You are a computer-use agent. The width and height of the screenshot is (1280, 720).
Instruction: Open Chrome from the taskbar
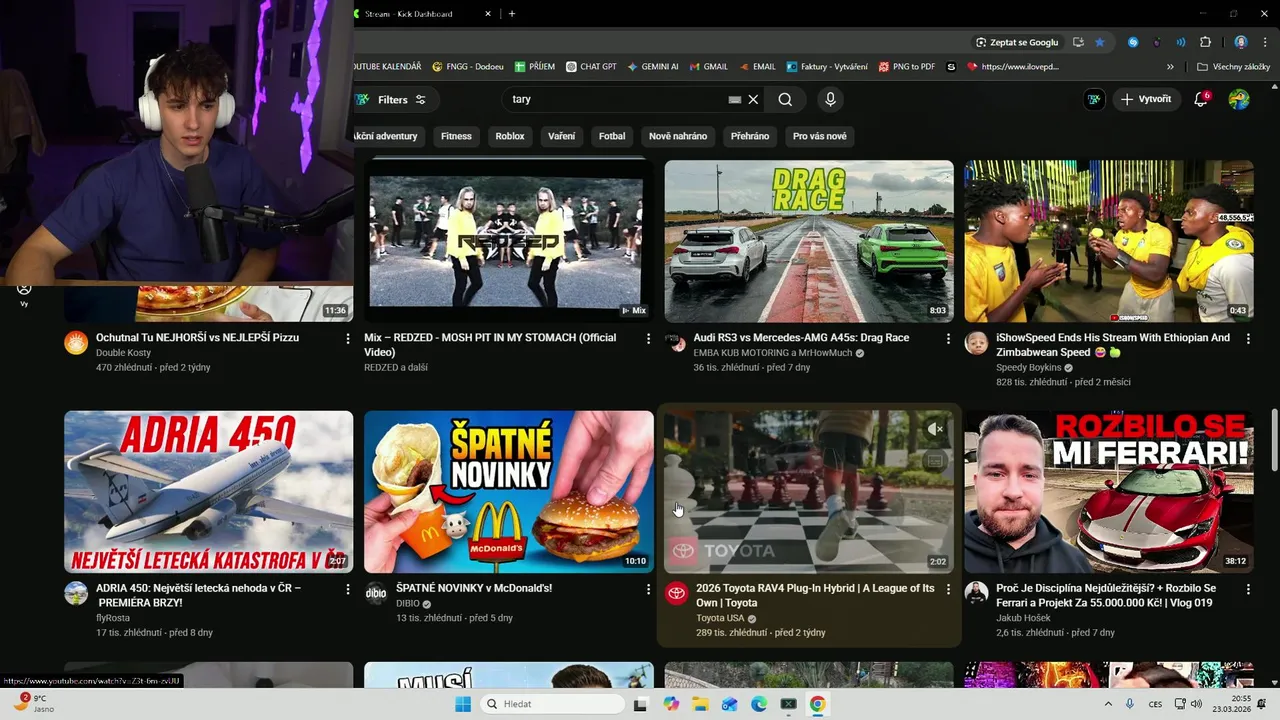tap(817, 704)
